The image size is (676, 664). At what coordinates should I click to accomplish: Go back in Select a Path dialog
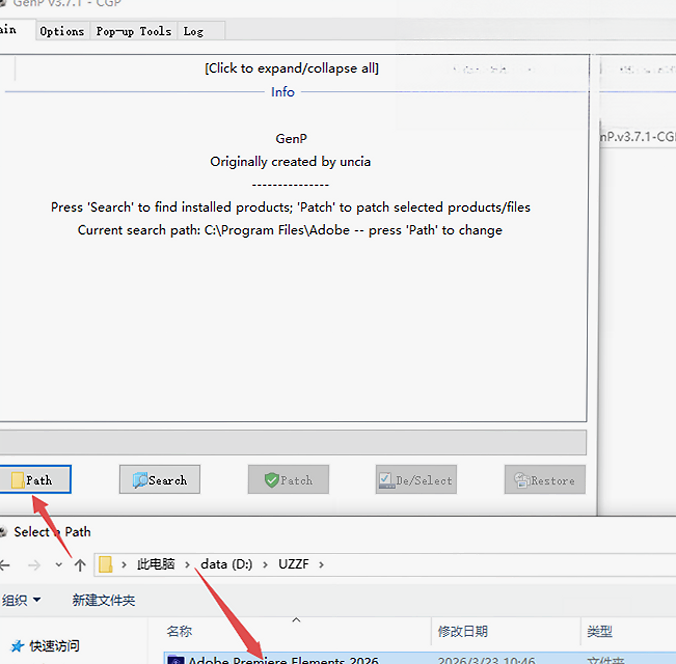tap(5, 564)
